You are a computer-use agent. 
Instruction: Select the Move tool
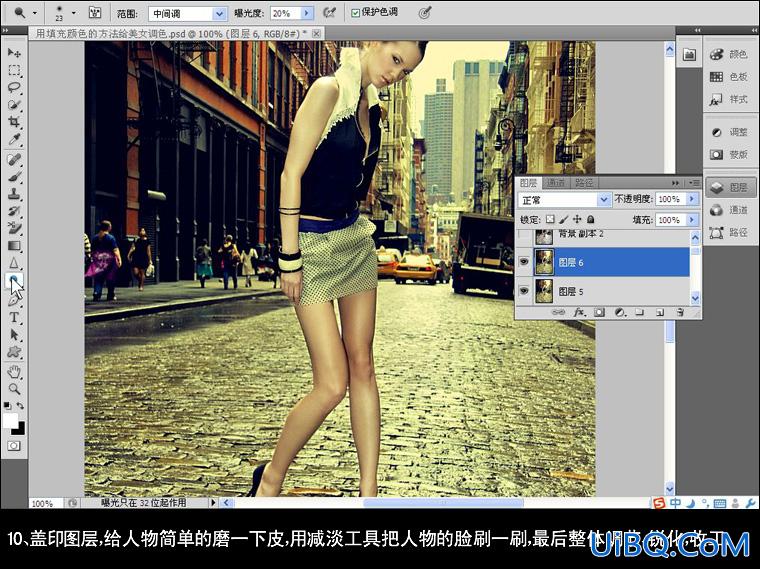pos(14,52)
